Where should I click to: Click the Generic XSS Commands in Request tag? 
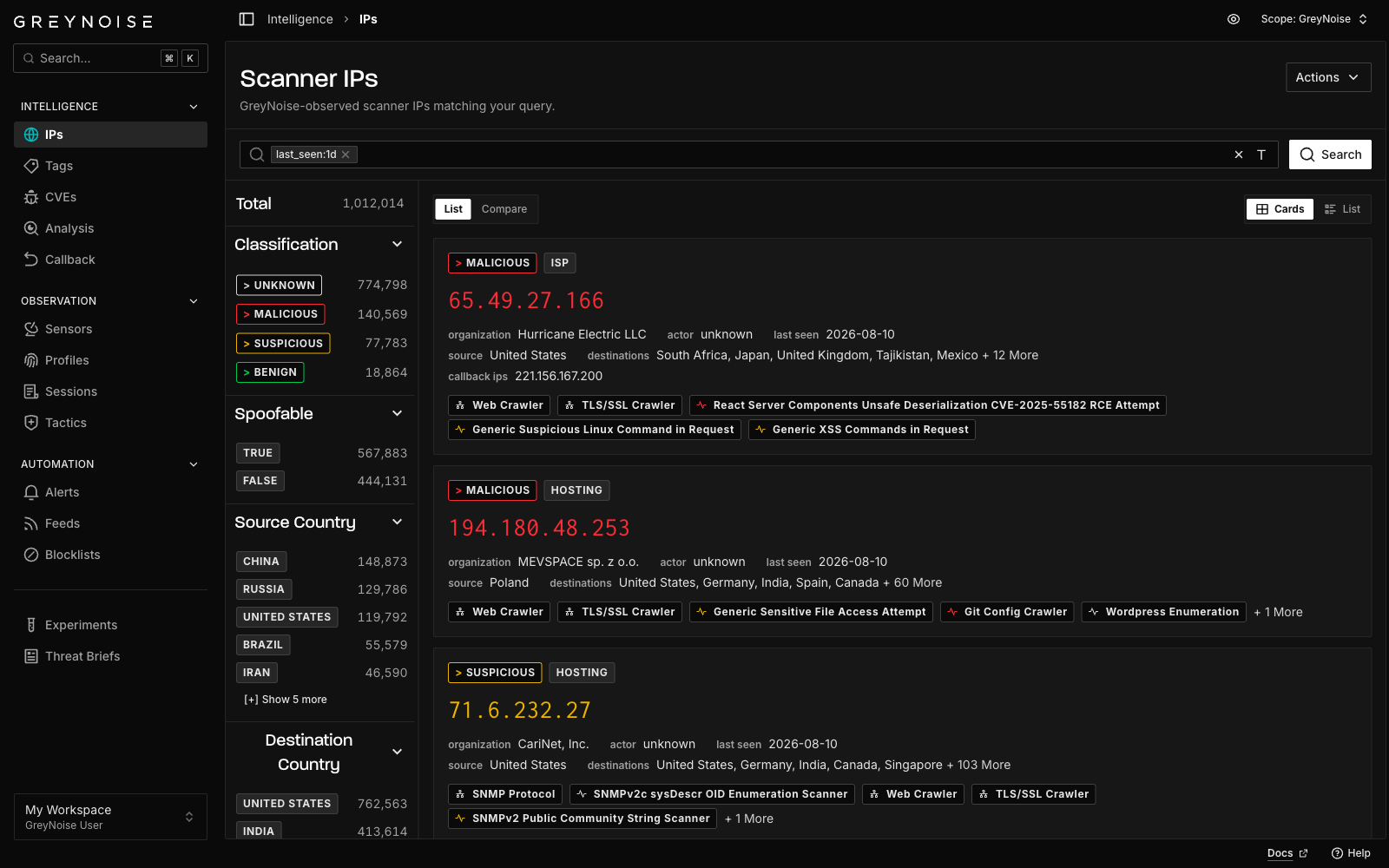862,430
